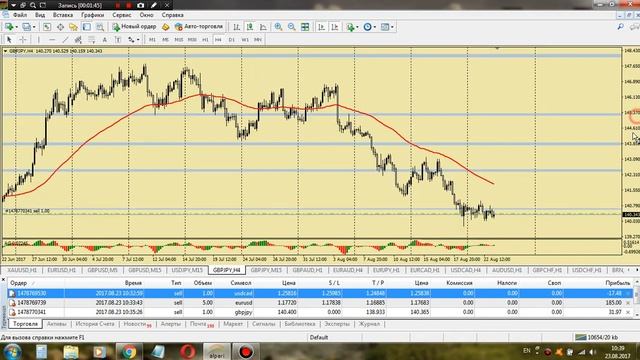Viewport: 640px width, 360px height.
Task: Toggle the Terminal window toolbar button
Action: coord(87,27)
